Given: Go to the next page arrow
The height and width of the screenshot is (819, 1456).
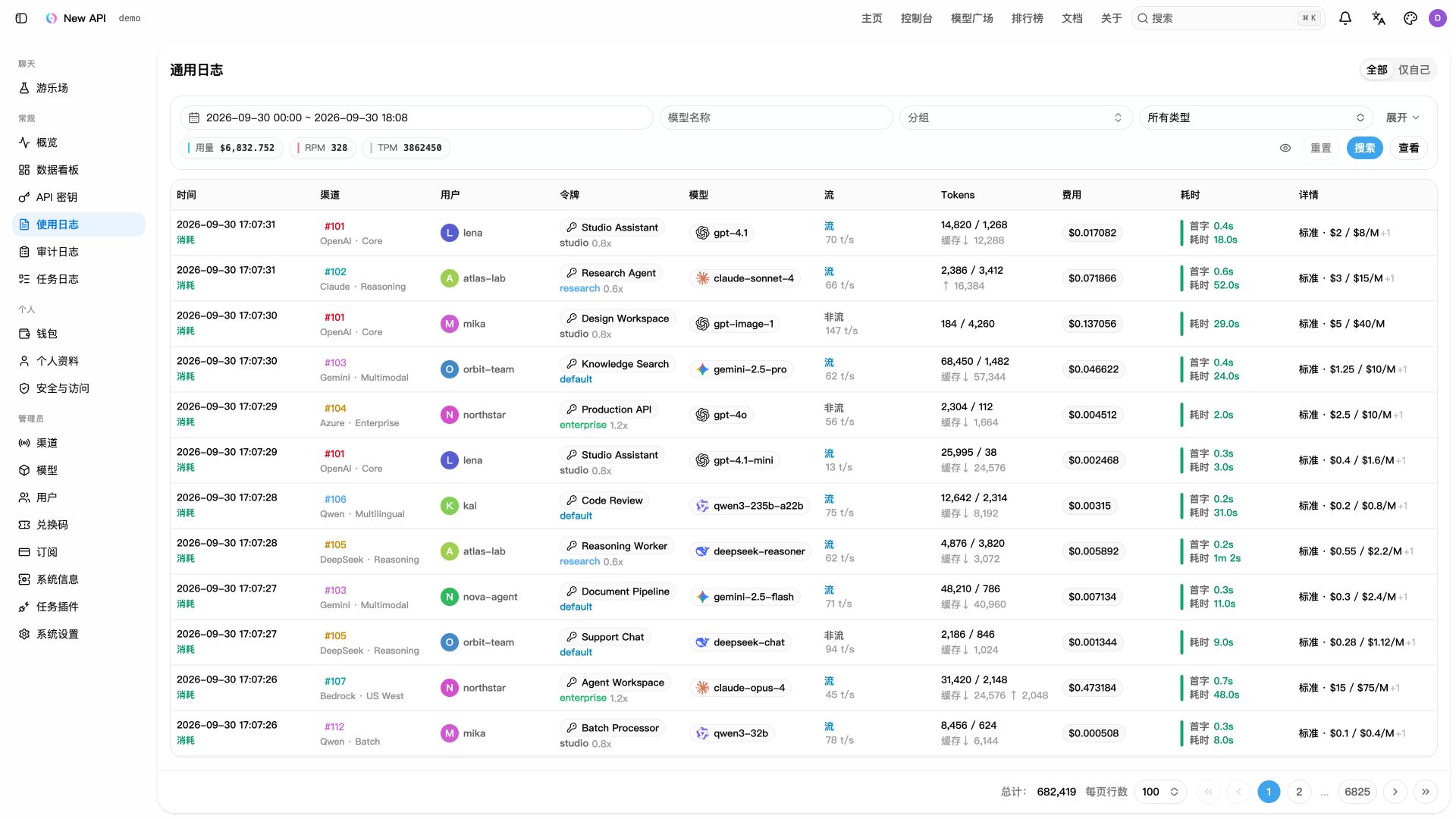Looking at the screenshot, I should (x=1395, y=792).
